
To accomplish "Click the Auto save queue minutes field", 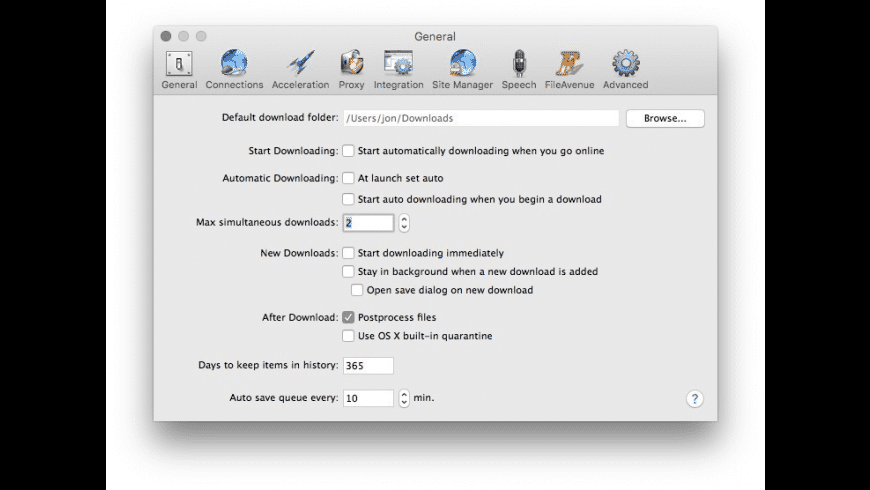I will (x=368, y=398).
